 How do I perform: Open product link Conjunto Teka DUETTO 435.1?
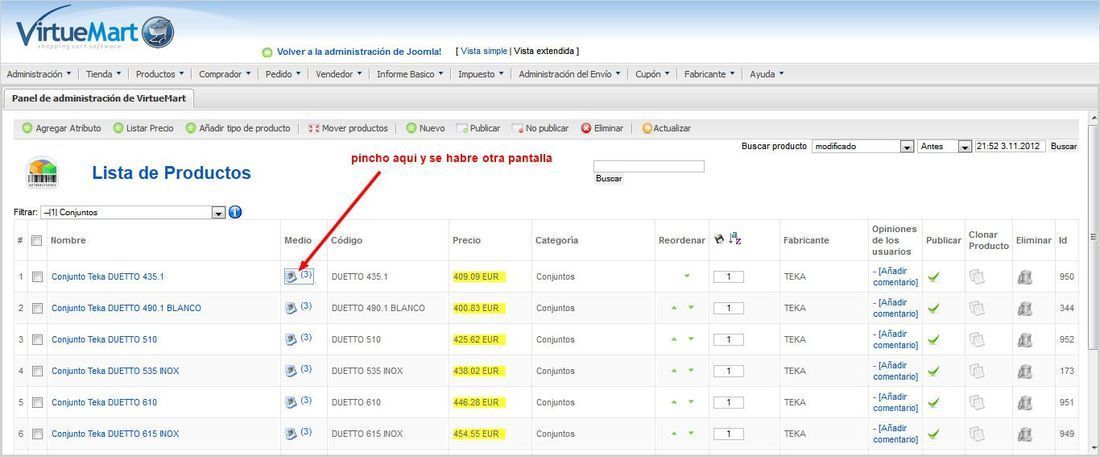click(107, 277)
